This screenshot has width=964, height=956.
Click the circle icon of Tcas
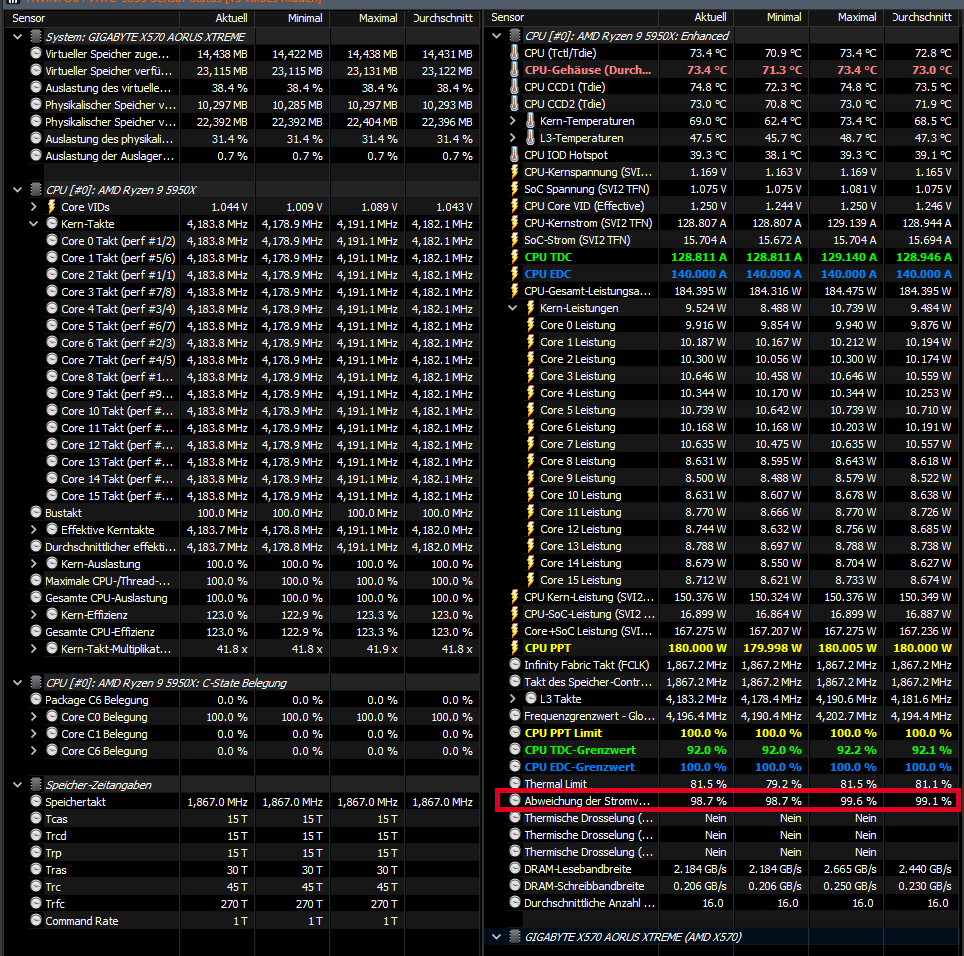pyautogui.click(x=36, y=818)
